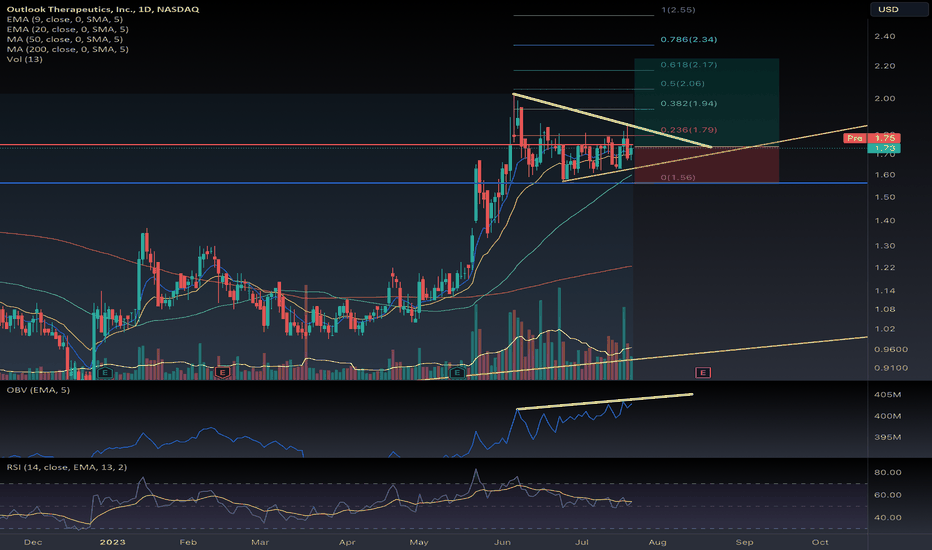Click the Feb label on the time axis
The height and width of the screenshot is (550, 932).
click(x=188, y=542)
